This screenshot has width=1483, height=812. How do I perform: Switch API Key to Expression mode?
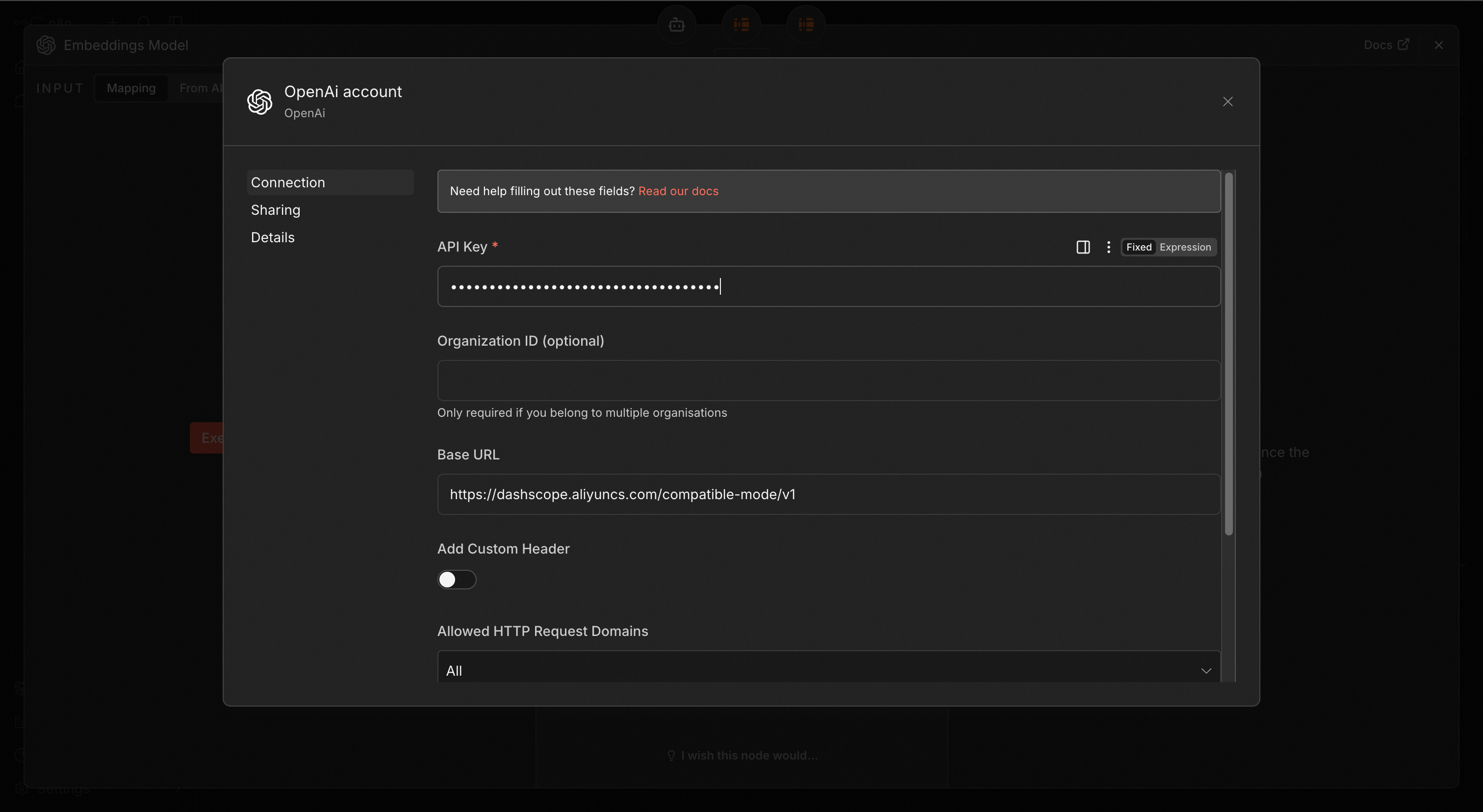point(1185,247)
